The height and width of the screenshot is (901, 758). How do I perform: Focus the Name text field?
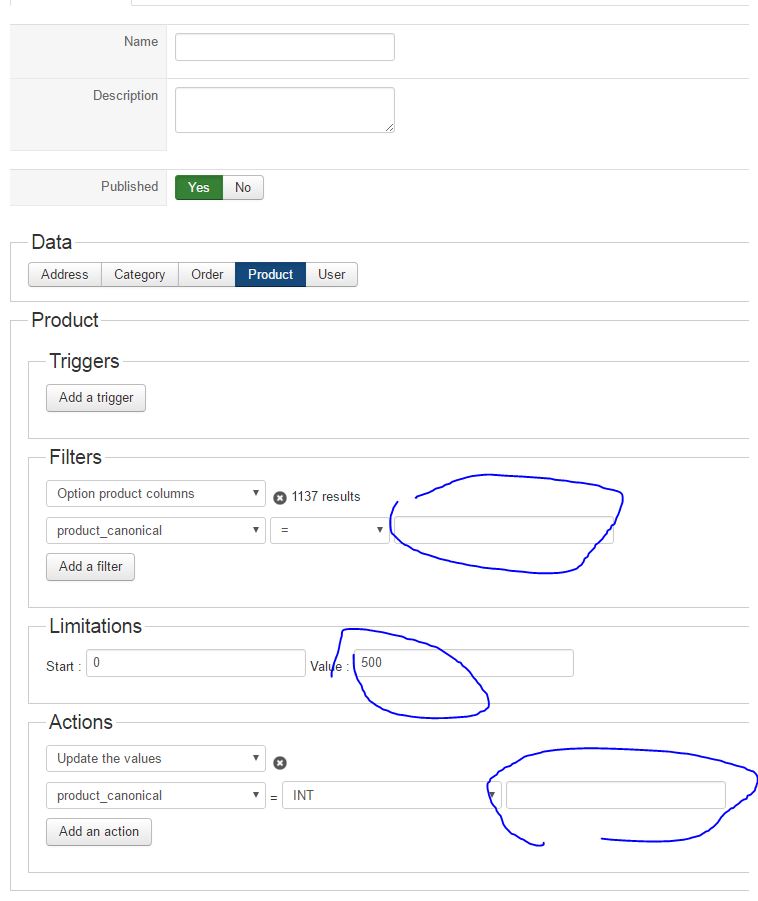284,47
